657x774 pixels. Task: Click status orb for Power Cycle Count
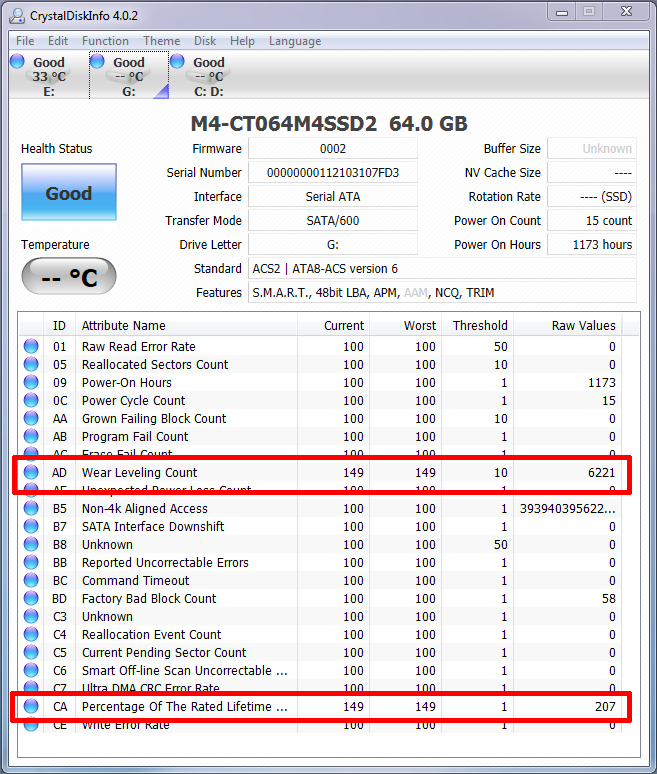(31, 400)
